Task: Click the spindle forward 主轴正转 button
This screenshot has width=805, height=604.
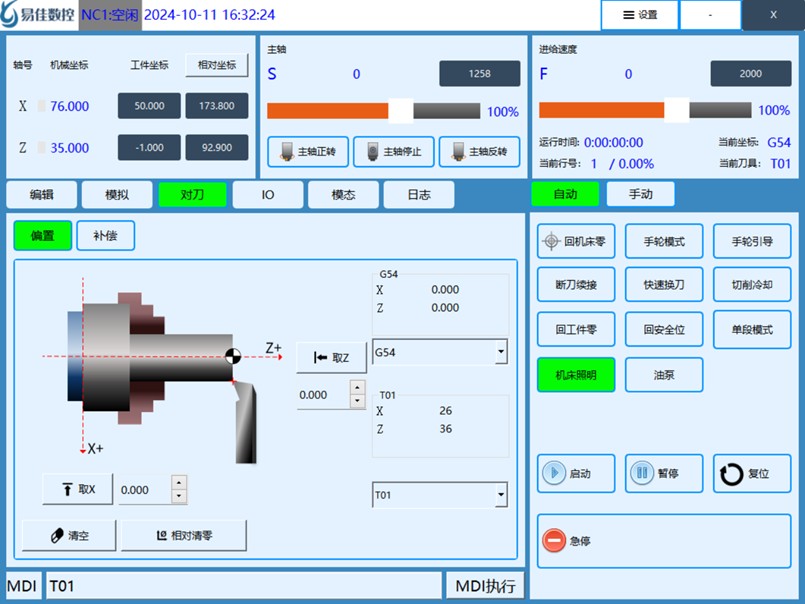Action: (x=308, y=152)
